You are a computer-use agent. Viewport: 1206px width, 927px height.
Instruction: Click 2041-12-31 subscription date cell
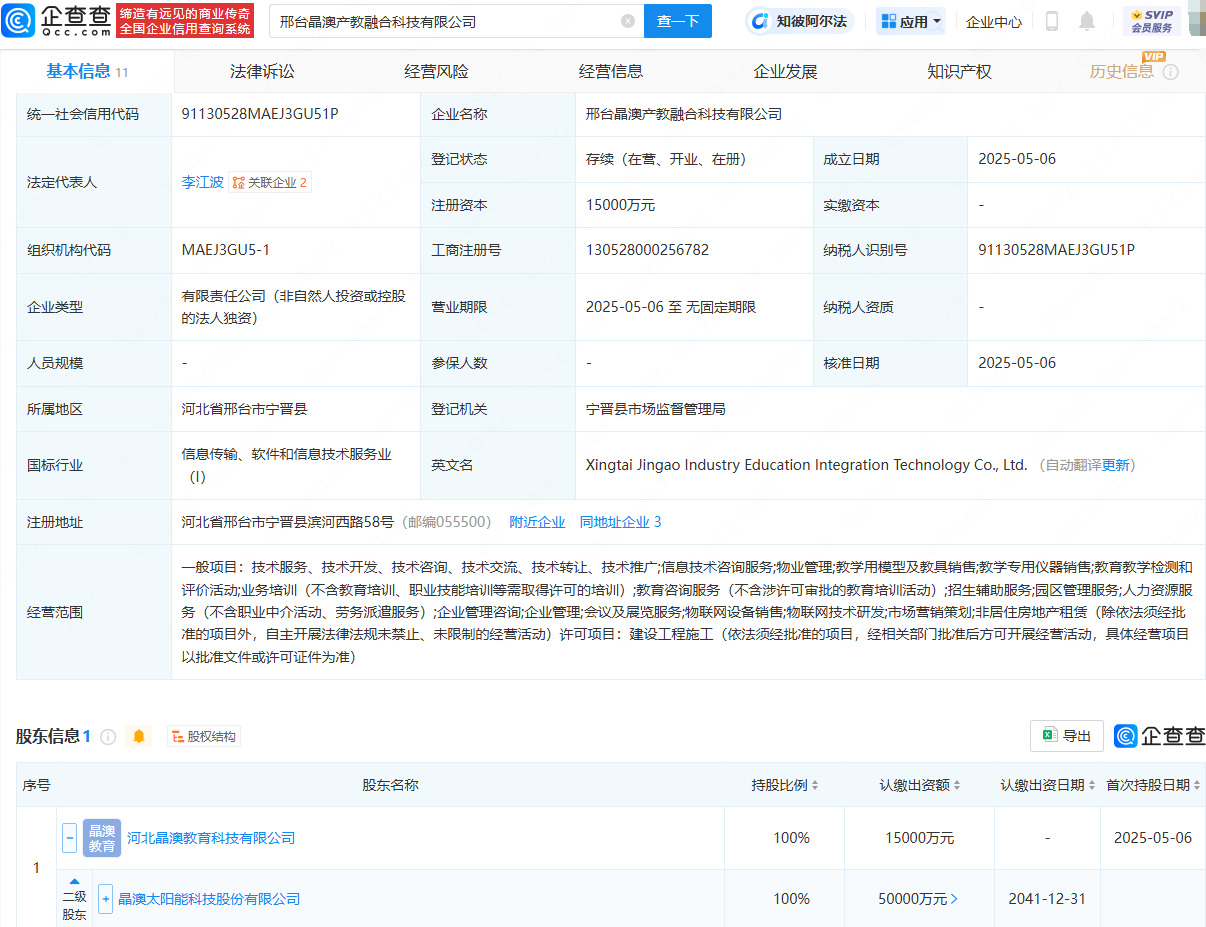(x=1047, y=899)
